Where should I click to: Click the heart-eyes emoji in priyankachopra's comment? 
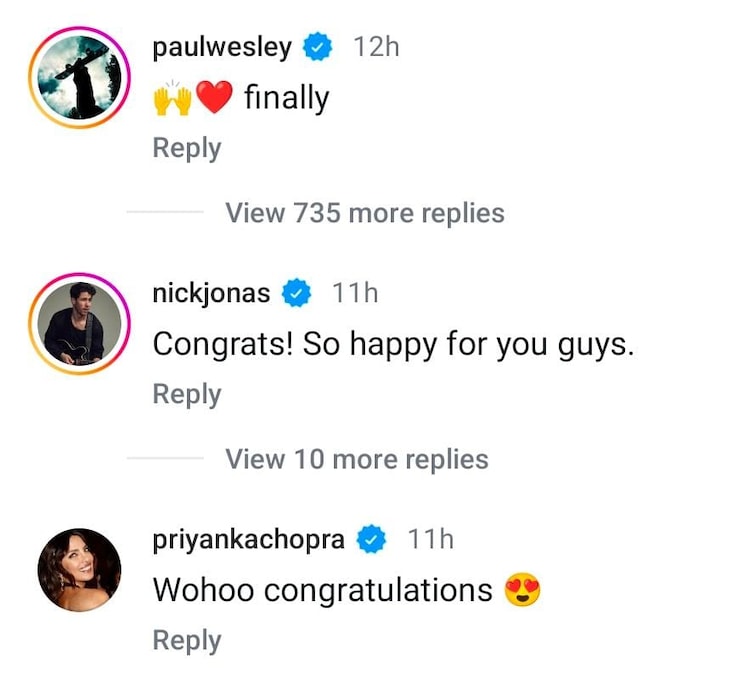coord(523,590)
